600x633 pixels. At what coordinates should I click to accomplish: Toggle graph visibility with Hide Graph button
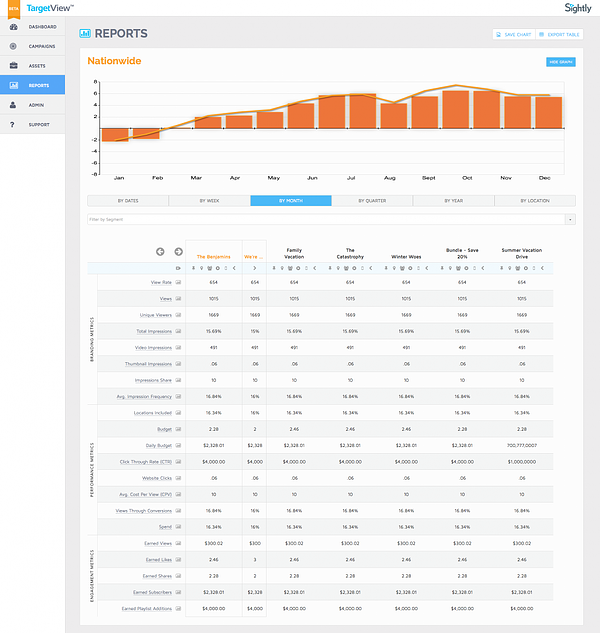click(x=560, y=62)
